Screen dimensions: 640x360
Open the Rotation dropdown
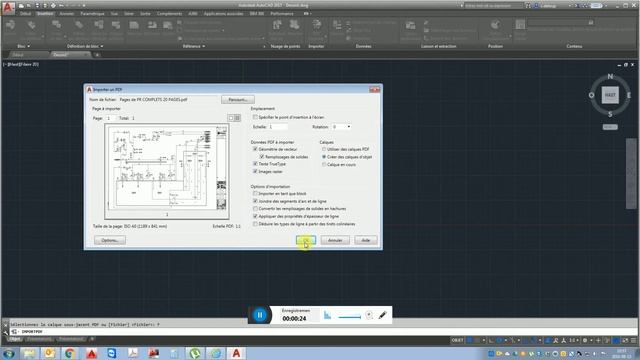point(341,127)
